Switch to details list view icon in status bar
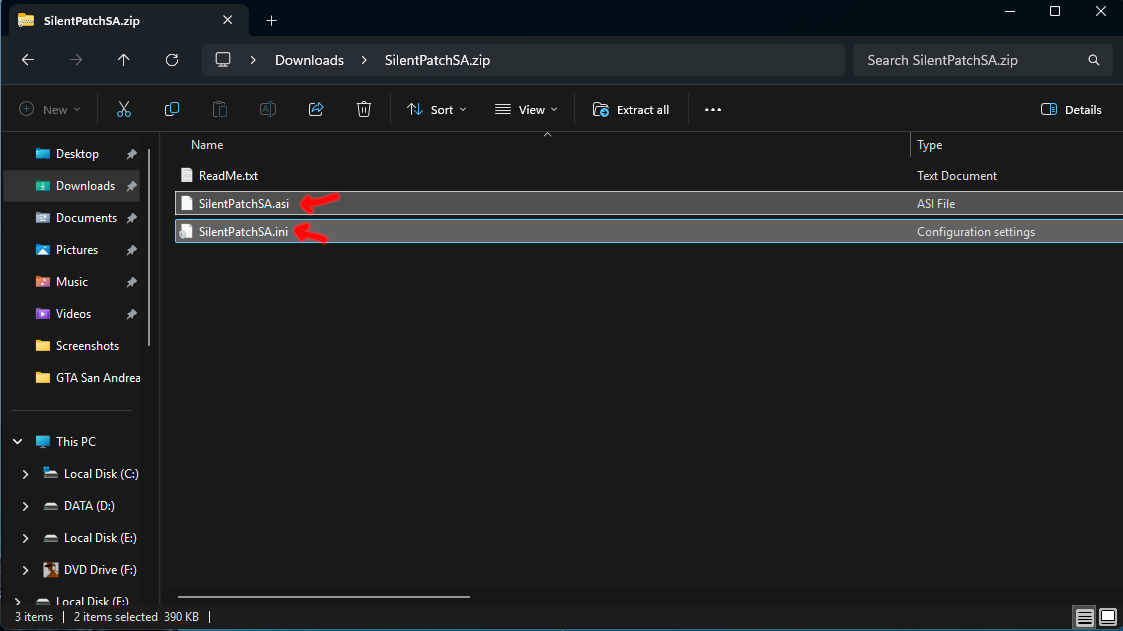This screenshot has height=631, width=1123. pyautogui.click(x=1084, y=617)
